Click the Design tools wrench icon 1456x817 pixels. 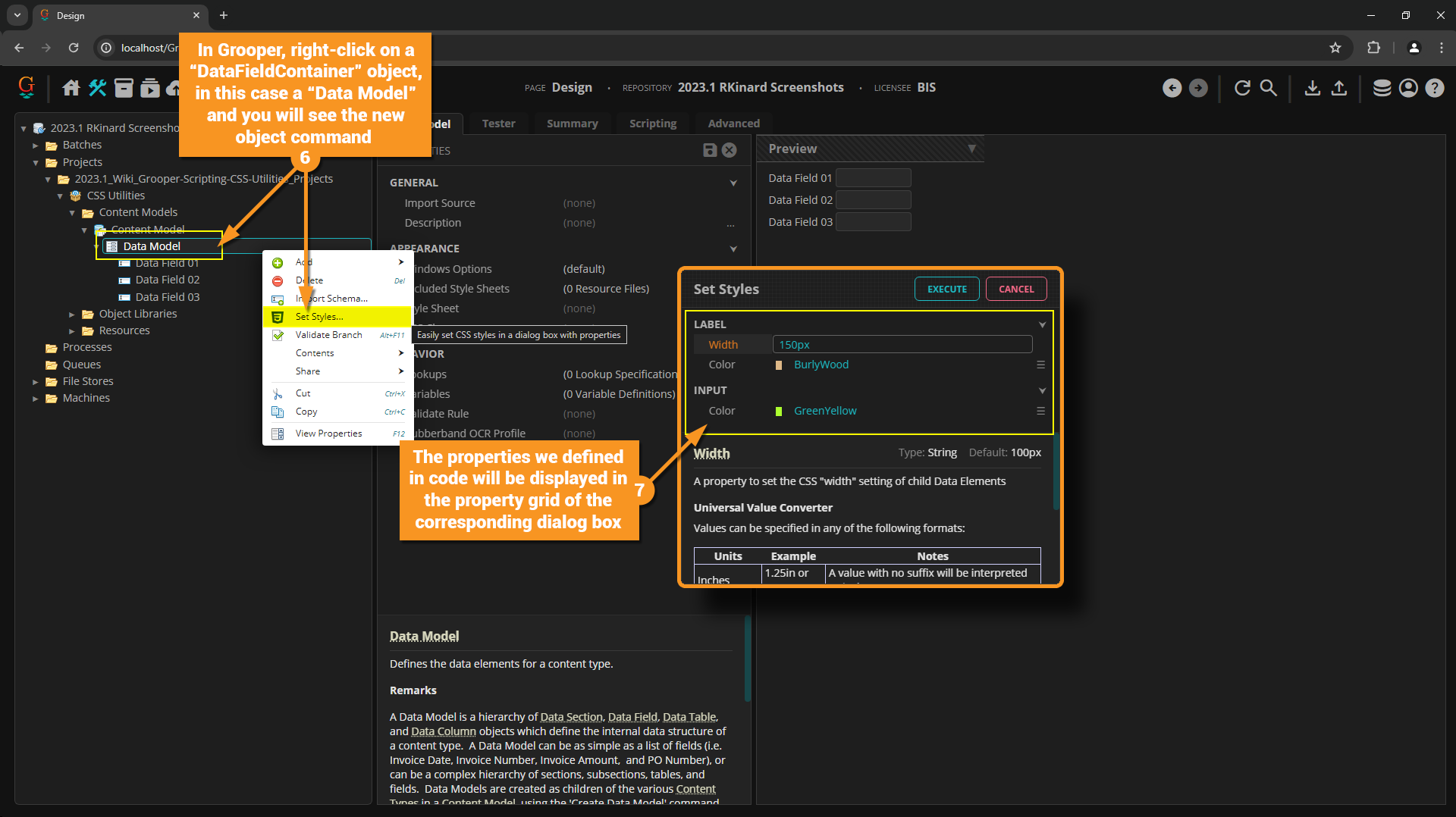click(x=97, y=88)
